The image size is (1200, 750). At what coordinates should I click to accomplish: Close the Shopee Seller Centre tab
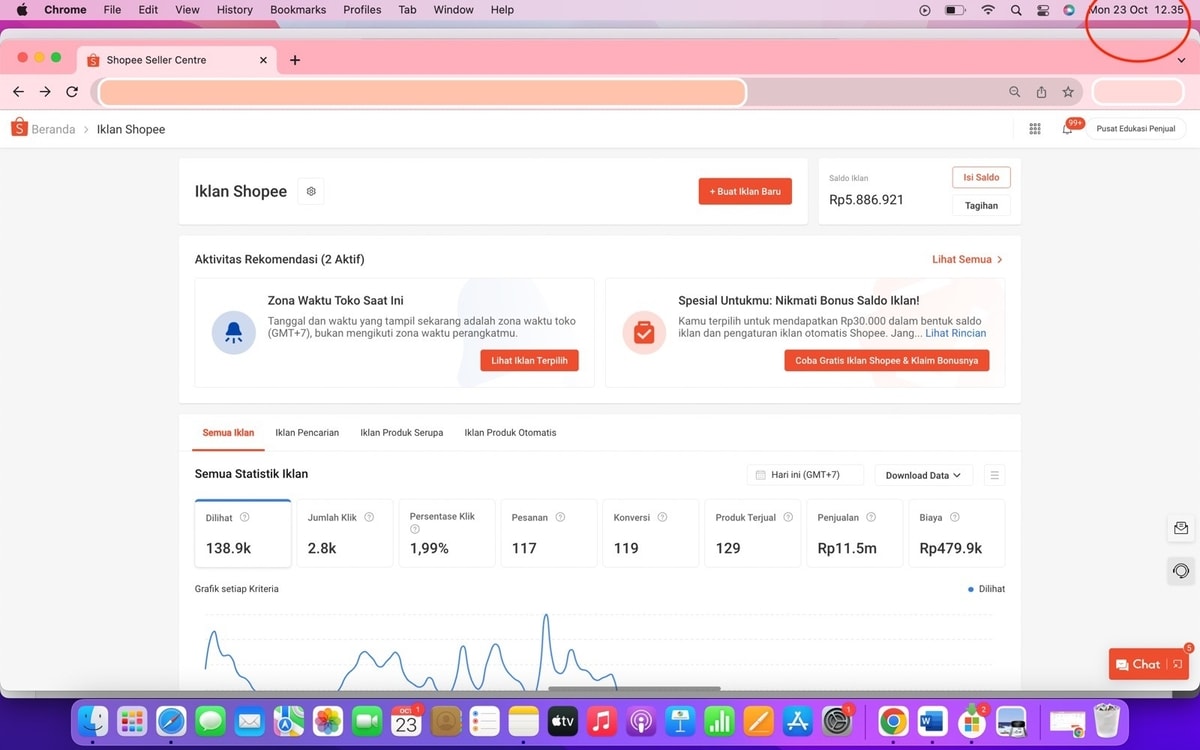(264, 60)
